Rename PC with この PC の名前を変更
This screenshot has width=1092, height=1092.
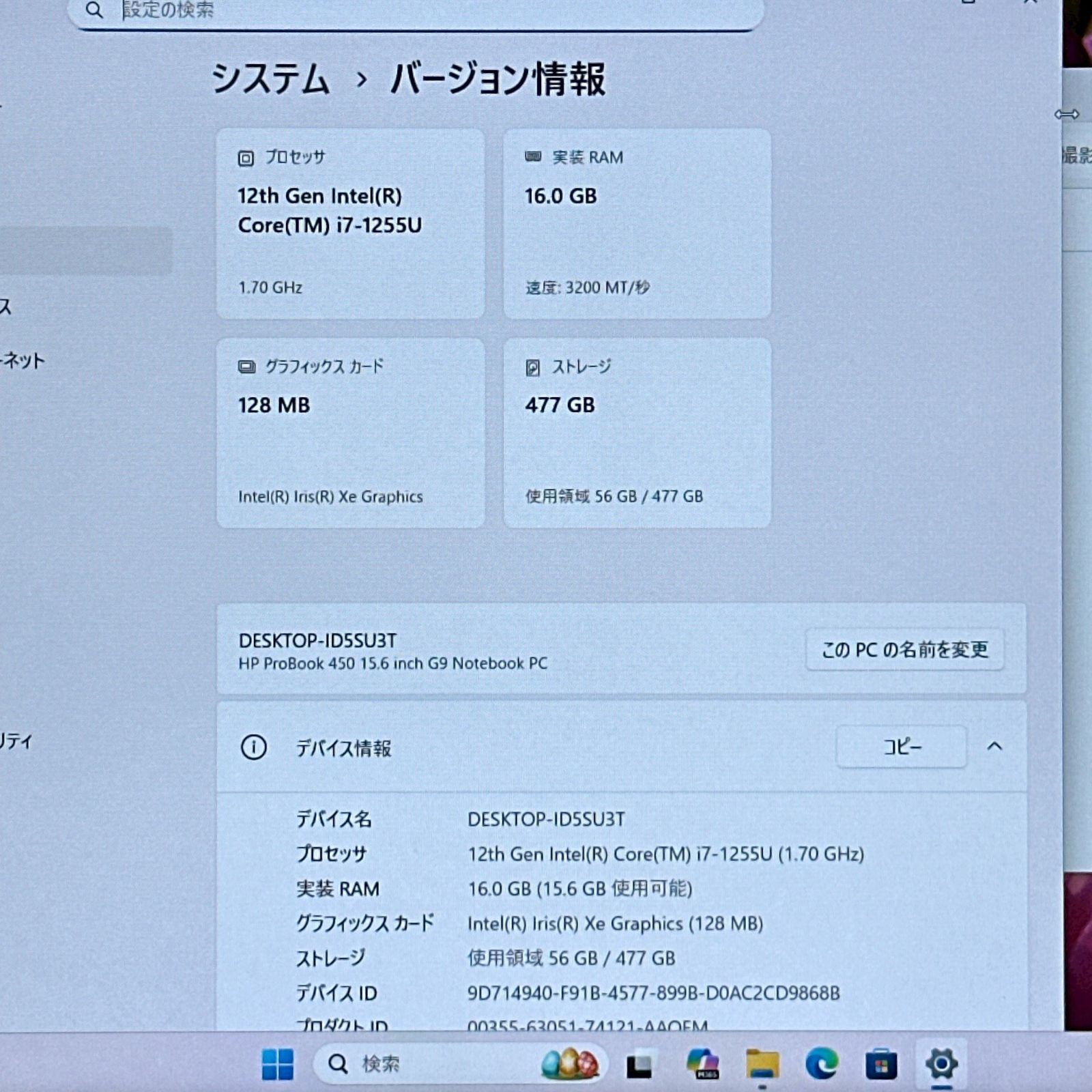[x=905, y=649]
